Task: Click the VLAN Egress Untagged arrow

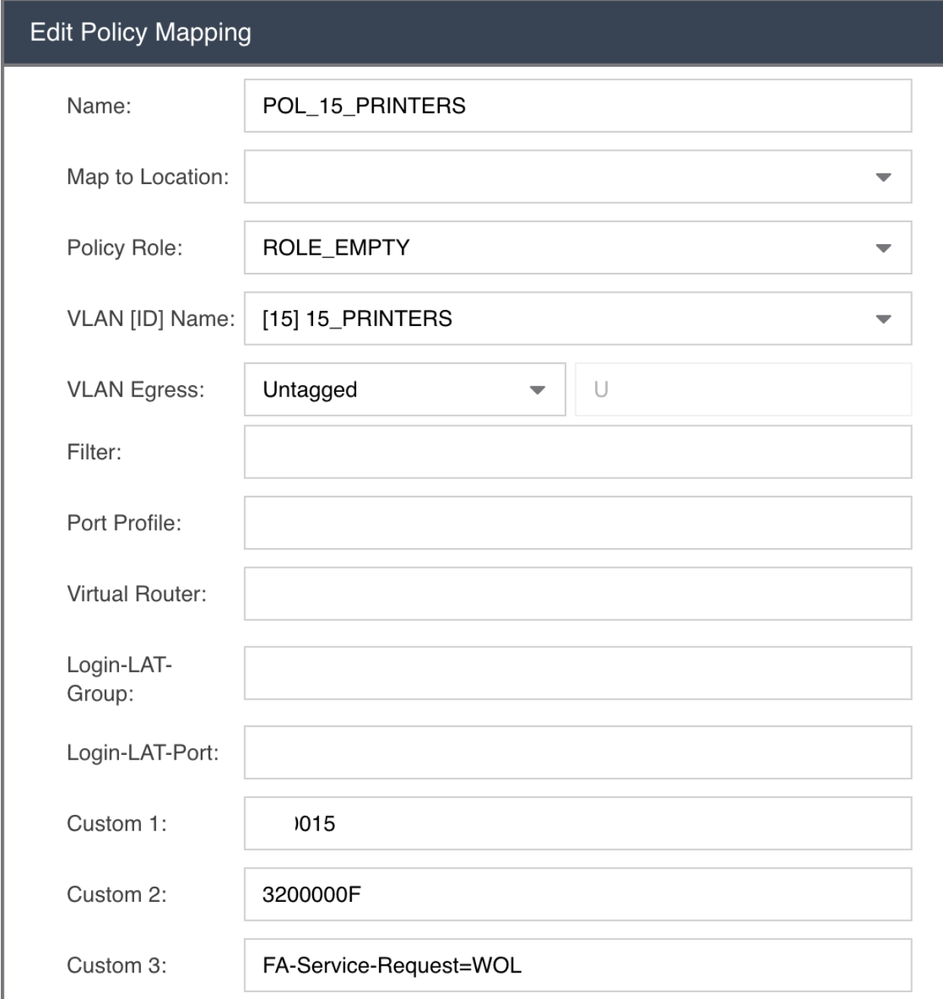Action: point(537,390)
